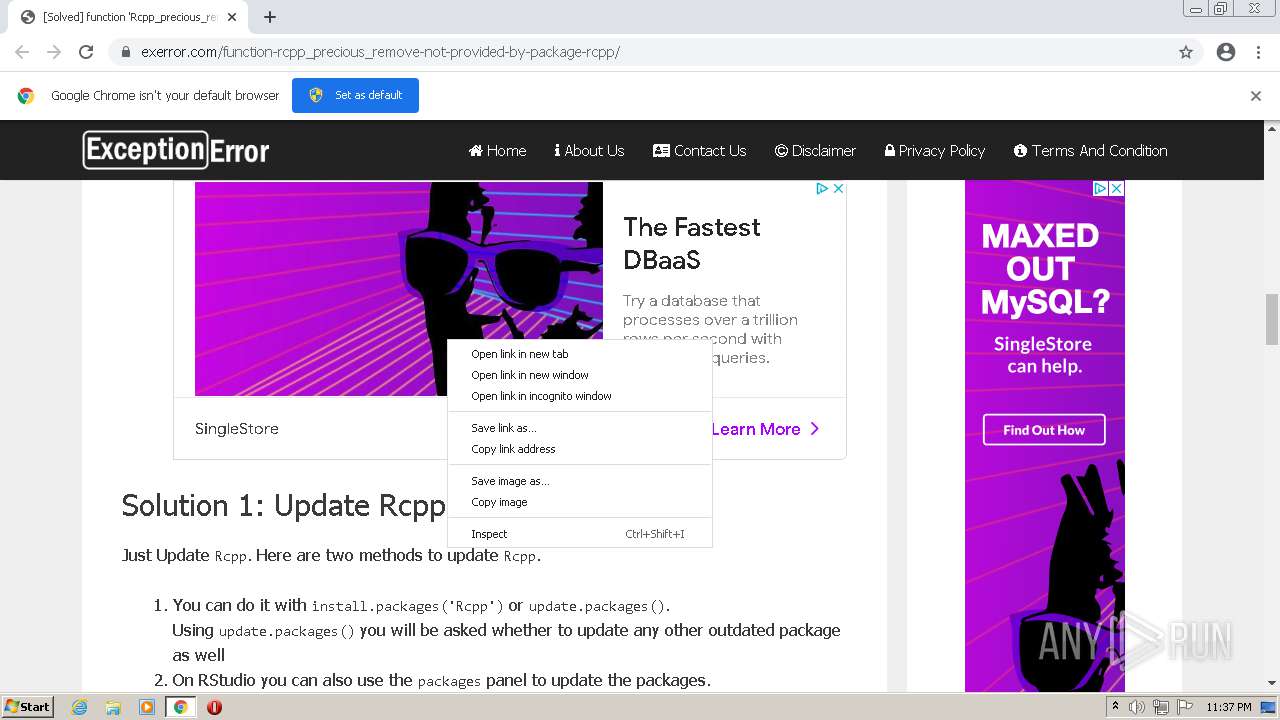Viewport: 1280px width, 720px height.
Task: Click the scrollbar down arrow
Action: [1272, 683]
